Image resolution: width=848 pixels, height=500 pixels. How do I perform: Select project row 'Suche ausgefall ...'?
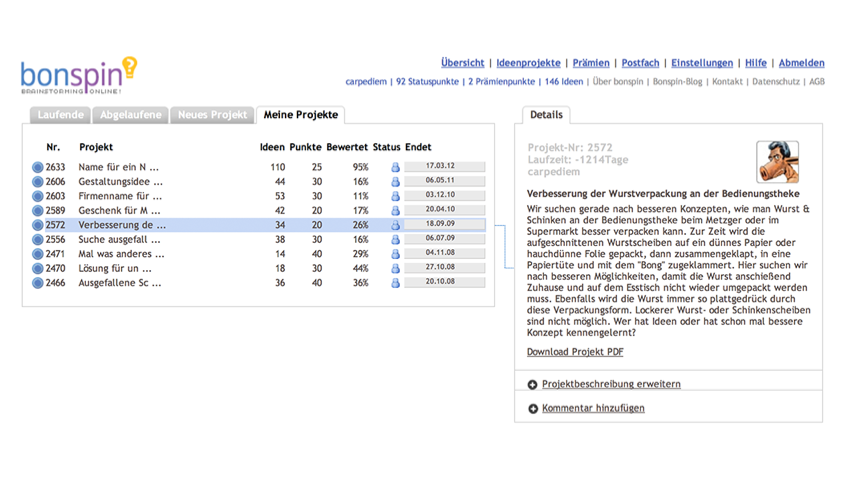pos(120,240)
